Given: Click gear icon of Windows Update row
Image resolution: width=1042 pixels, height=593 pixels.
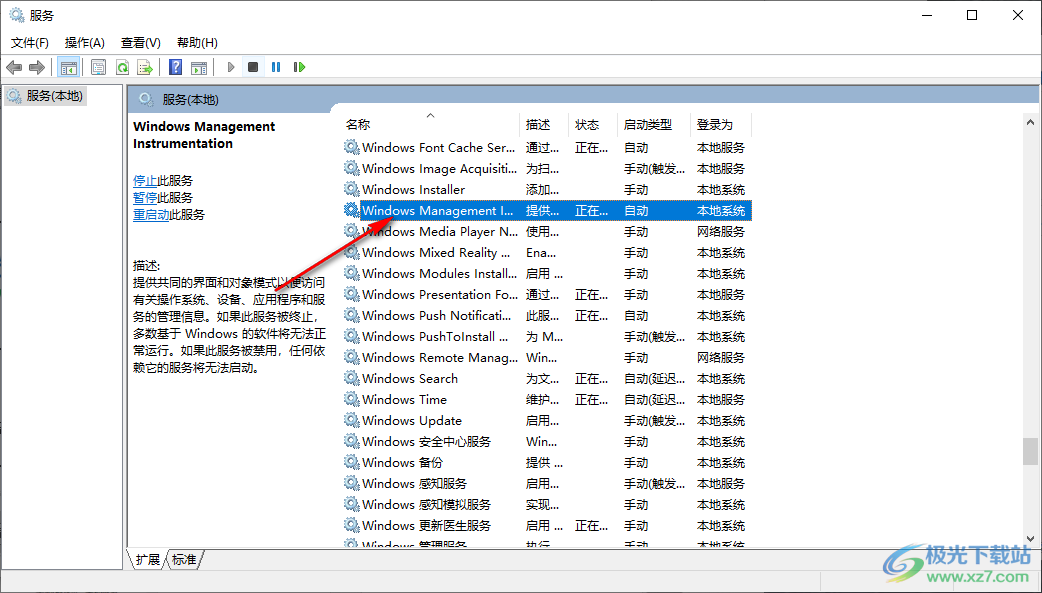Looking at the screenshot, I should [352, 420].
